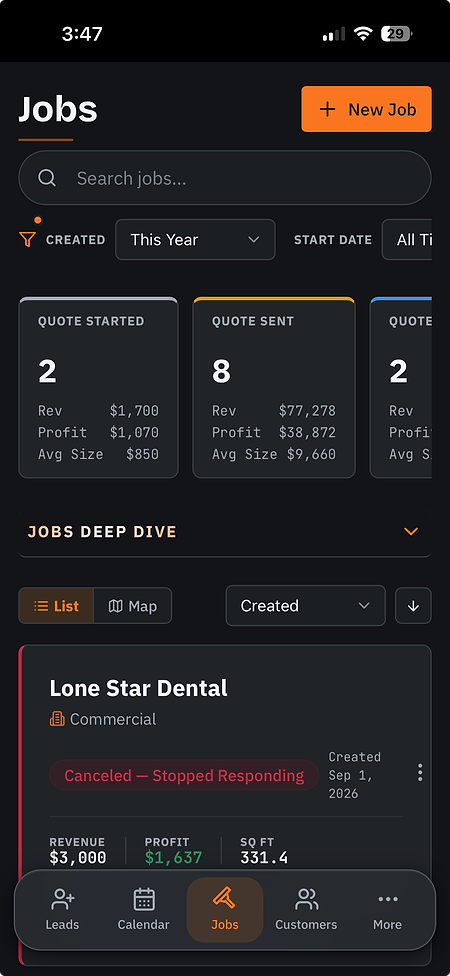Switch to Map view
Viewport: 450px width, 976px height.
pos(133,606)
